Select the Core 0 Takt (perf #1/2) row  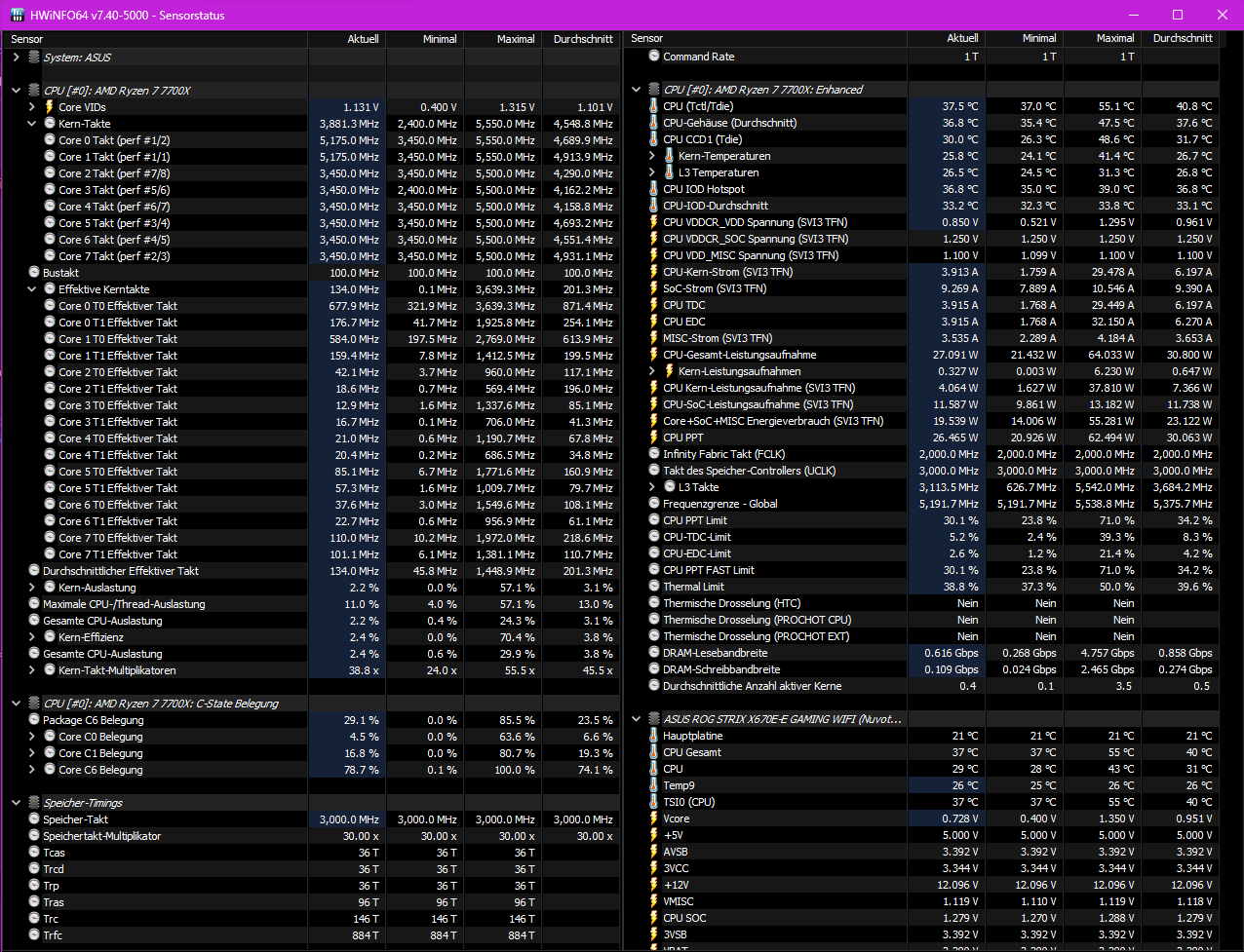point(312,140)
